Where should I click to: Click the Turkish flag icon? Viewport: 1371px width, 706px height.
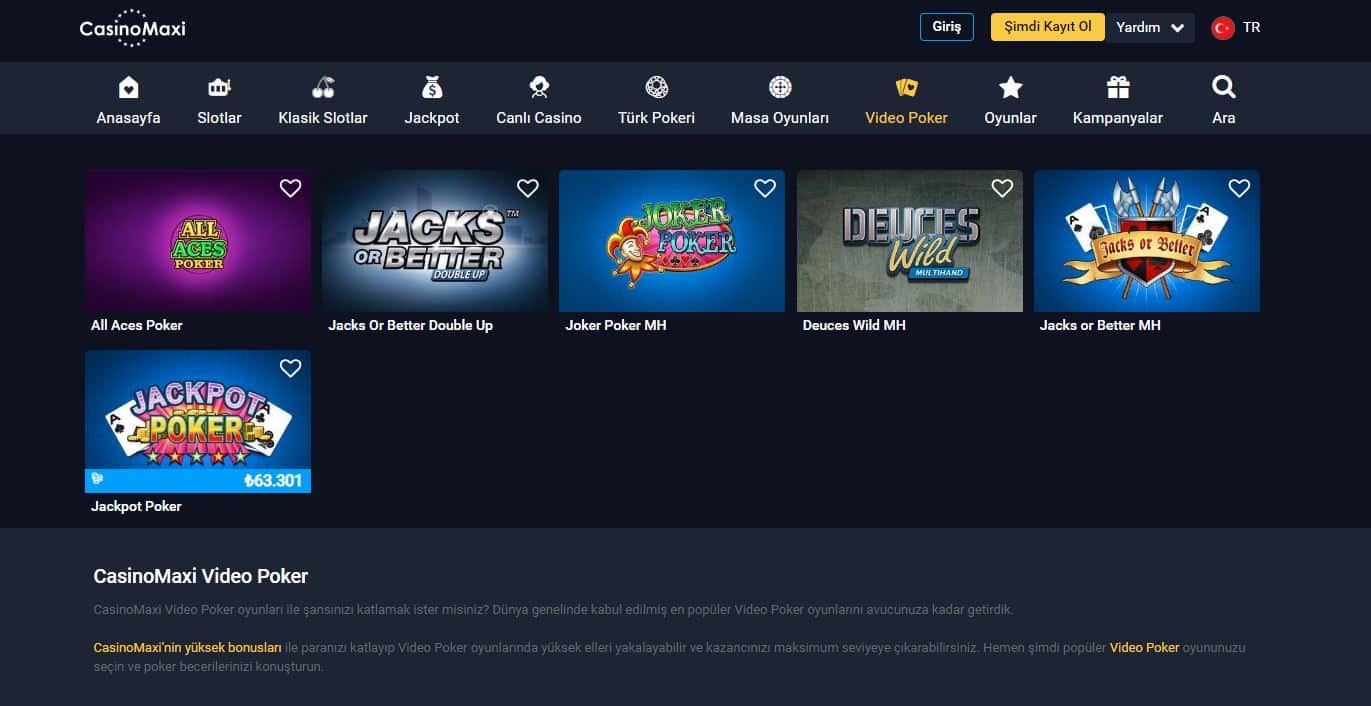[x=1223, y=28]
